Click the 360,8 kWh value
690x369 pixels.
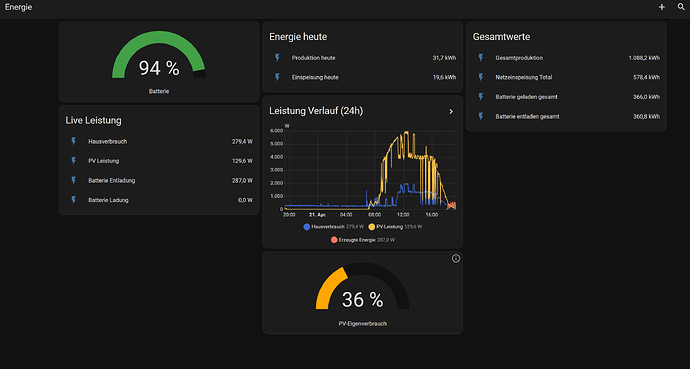pos(646,117)
